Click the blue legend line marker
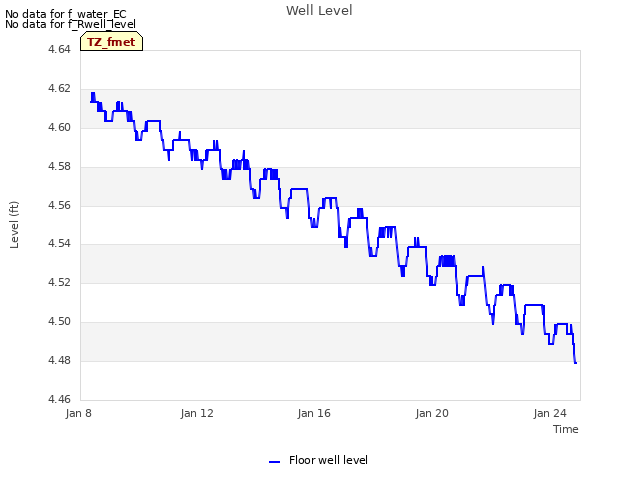The height and width of the screenshot is (480, 640). pyautogui.click(x=274, y=462)
